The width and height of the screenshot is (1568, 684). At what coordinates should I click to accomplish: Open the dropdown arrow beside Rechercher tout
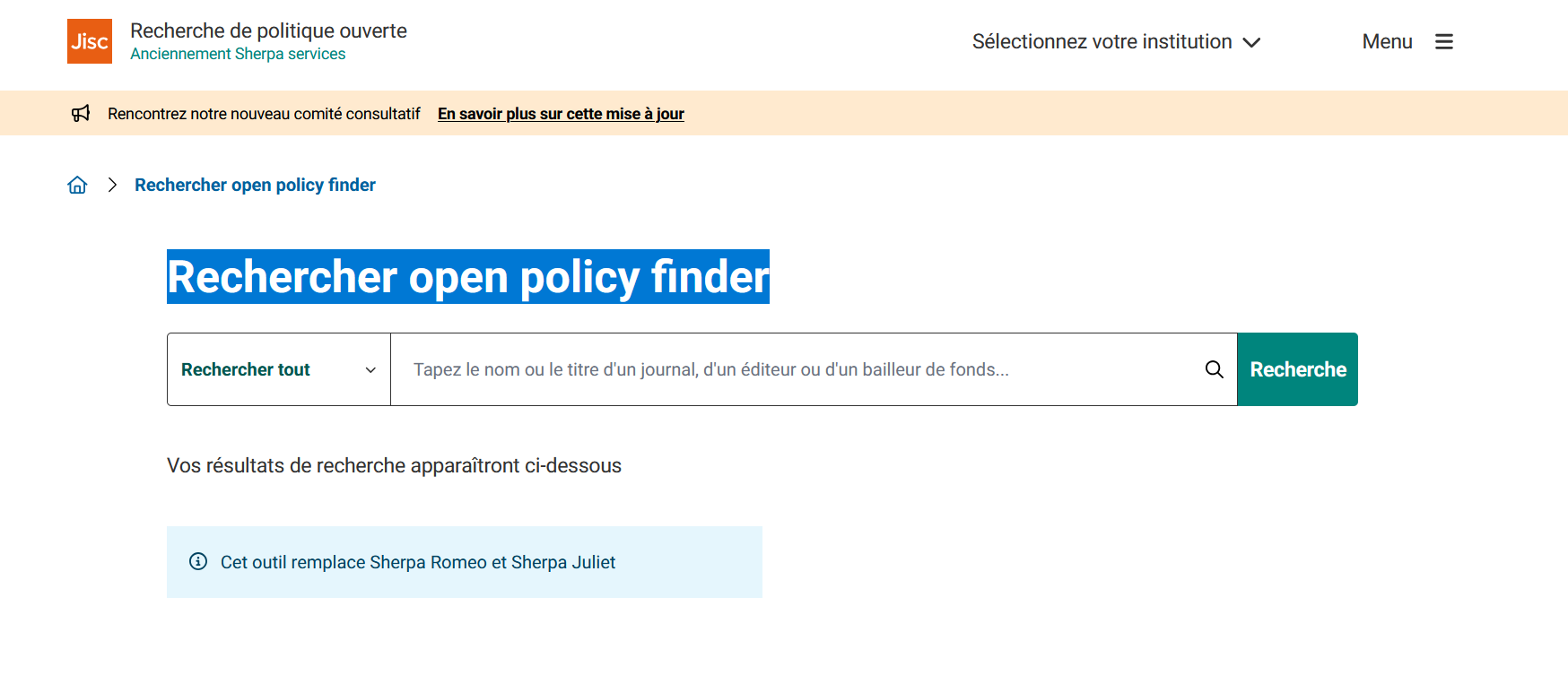tap(370, 369)
